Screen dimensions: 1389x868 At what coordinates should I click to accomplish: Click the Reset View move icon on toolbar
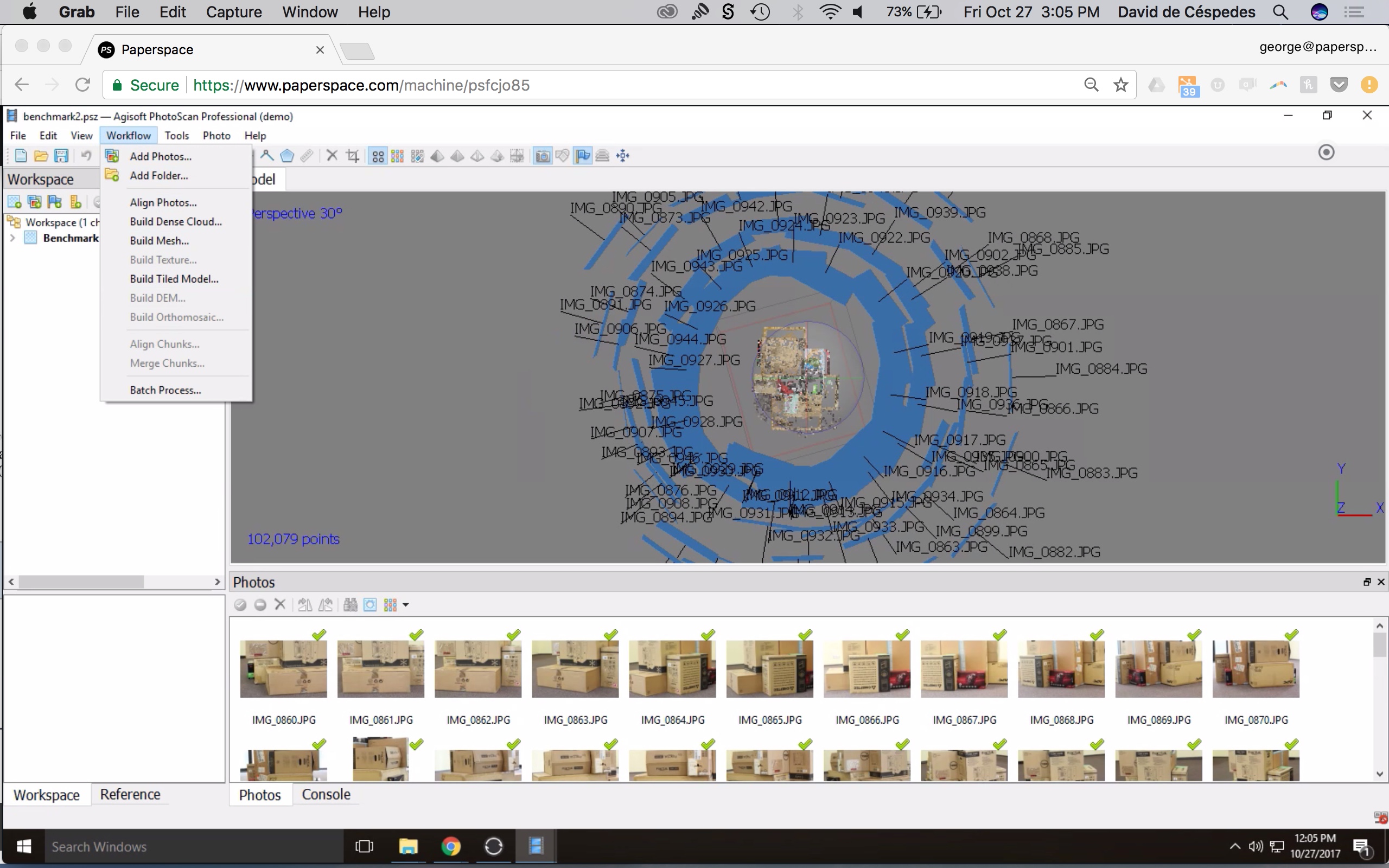(623, 156)
